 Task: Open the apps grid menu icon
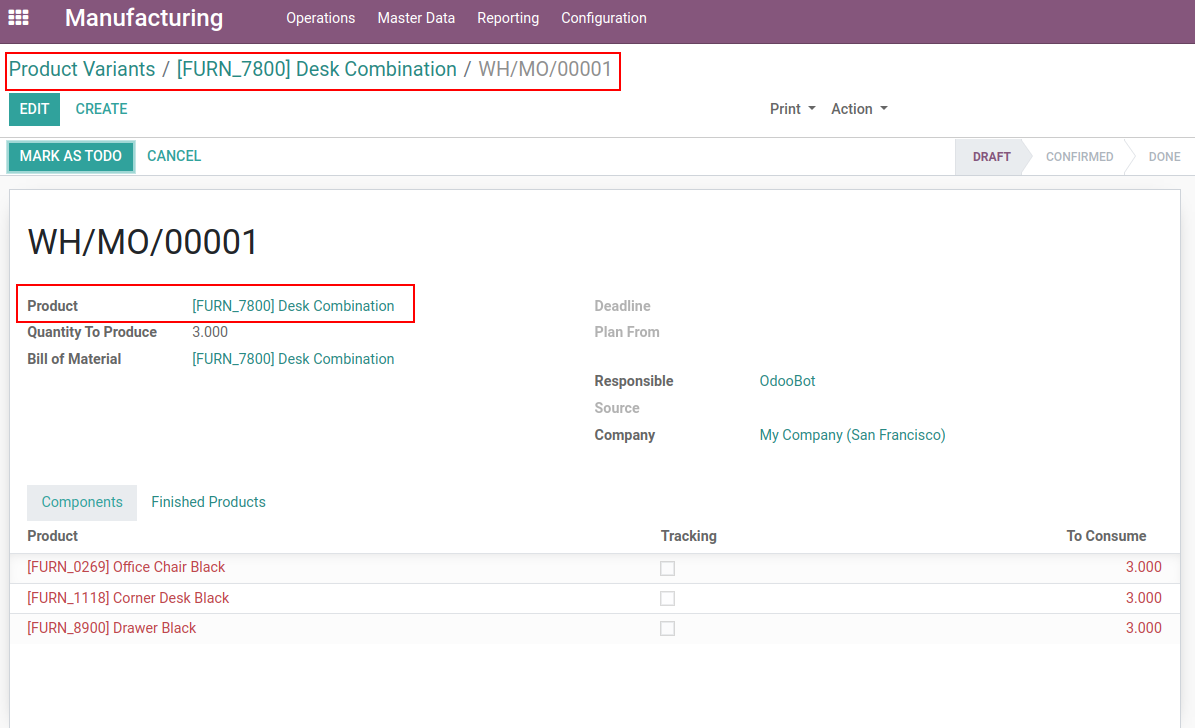pos(18,18)
